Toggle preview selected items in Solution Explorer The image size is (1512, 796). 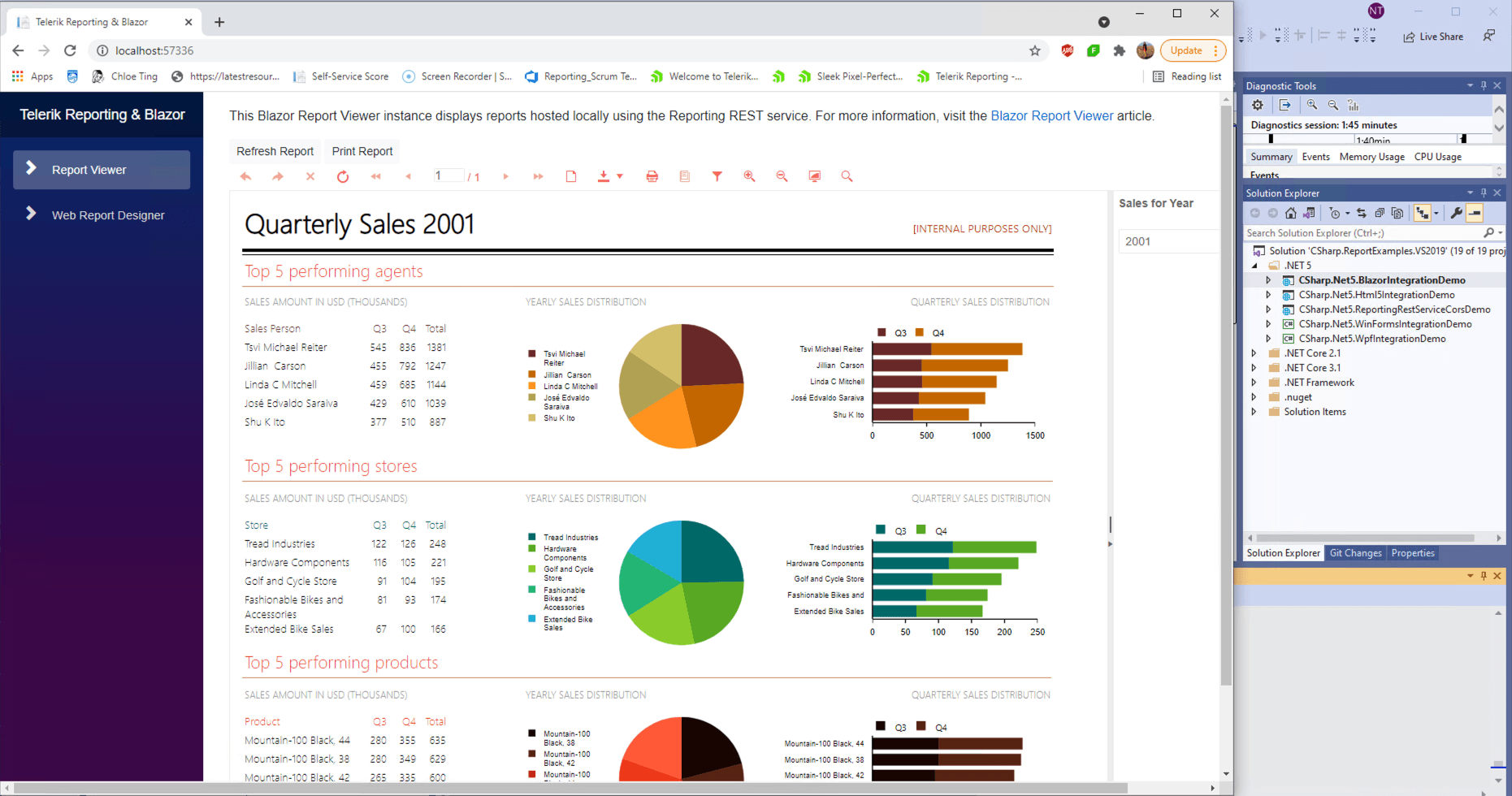click(1397, 212)
